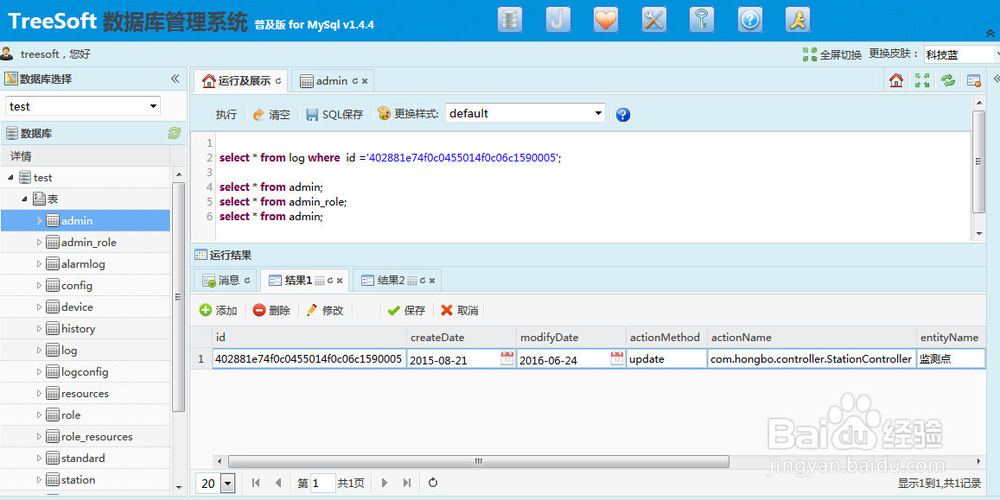This screenshot has height=500, width=1000.
Task: Click the result grid horizontal scrollbar
Action: (x=478, y=461)
